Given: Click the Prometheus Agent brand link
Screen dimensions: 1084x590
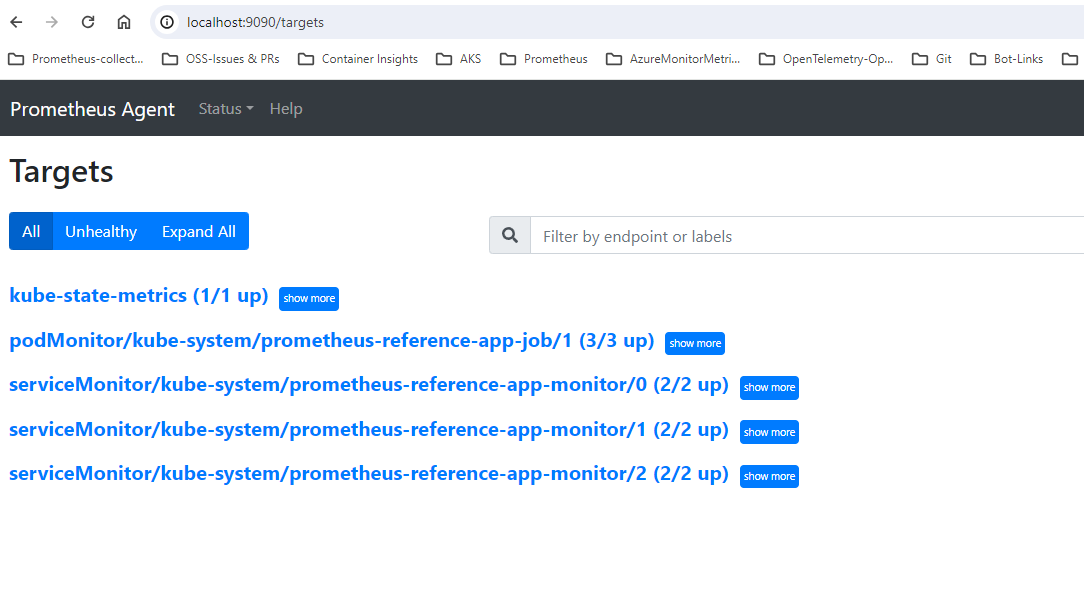Looking at the screenshot, I should click(92, 109).
